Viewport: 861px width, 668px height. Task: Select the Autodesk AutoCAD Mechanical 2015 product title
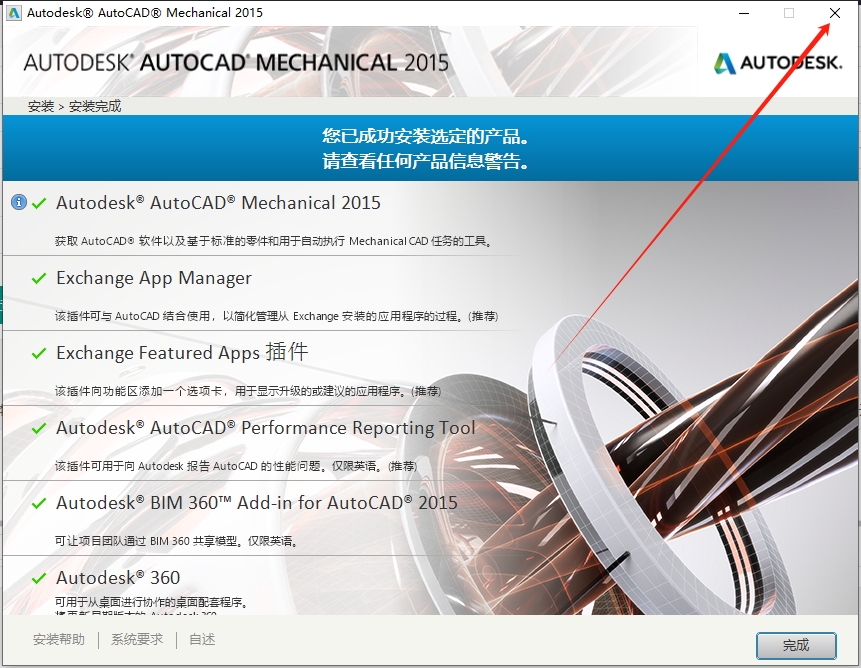(x=218, y=203)
